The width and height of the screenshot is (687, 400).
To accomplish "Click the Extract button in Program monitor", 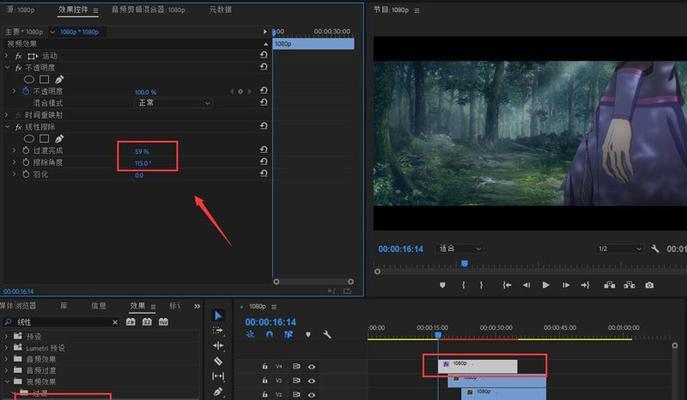I will [629, 285].
